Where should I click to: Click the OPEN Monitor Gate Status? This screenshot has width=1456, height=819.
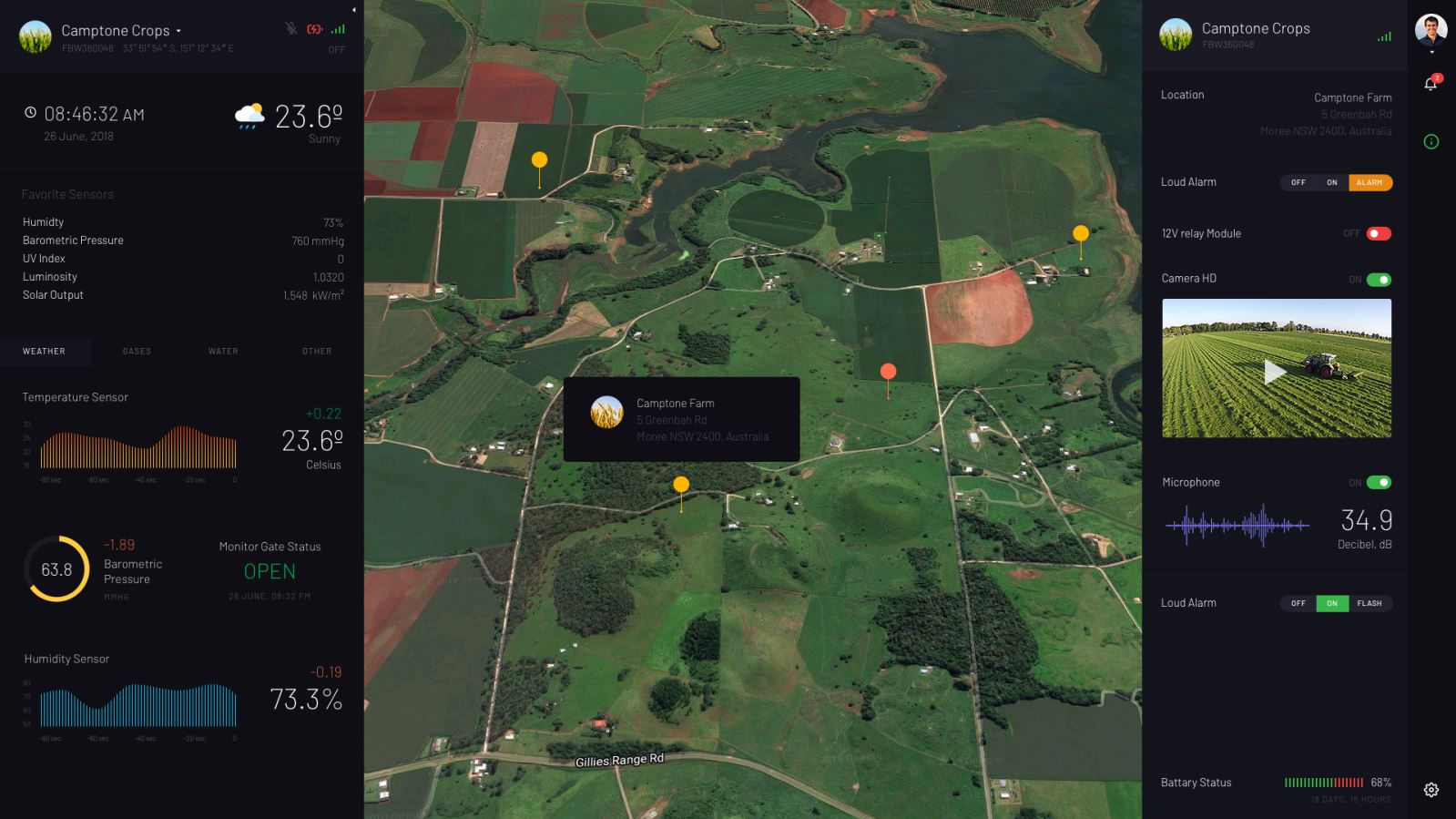click(x=270, y=571)
